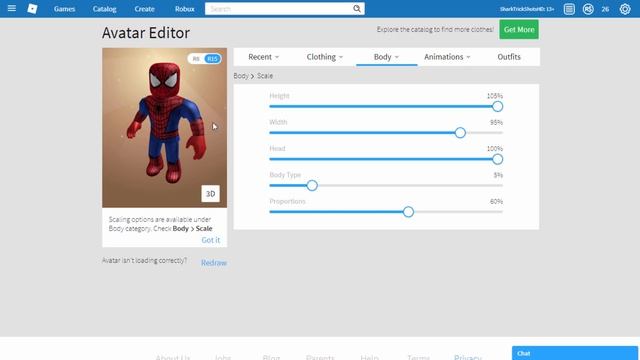
Task: Click the Privacy footer link
Action: (x=468, y=357)
